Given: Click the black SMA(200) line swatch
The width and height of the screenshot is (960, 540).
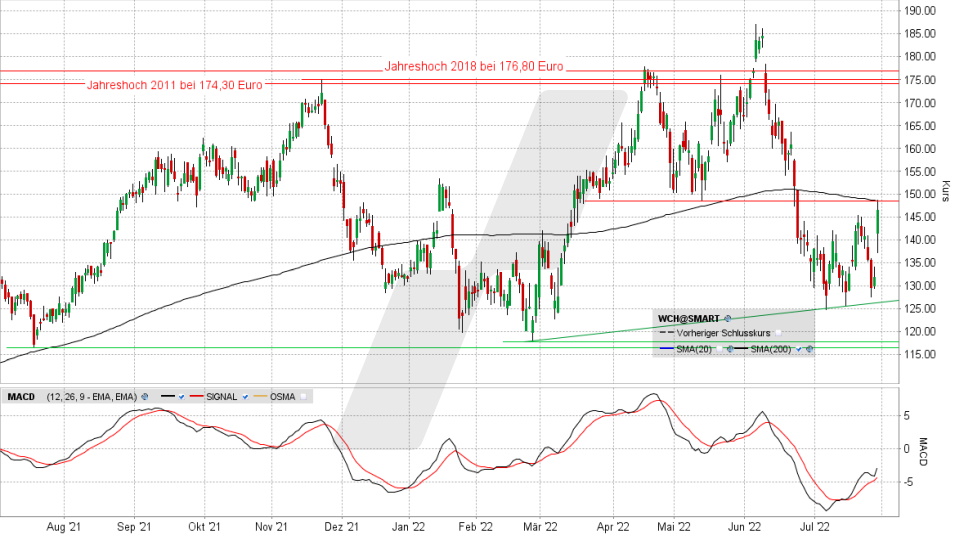Looking at the screenshot, I should click(741, 348).
